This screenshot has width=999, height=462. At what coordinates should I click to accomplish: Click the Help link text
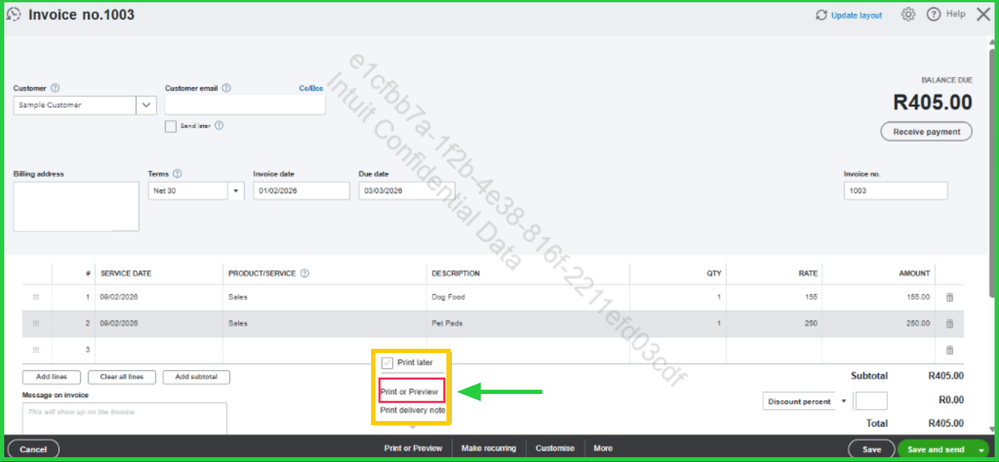click(956, 14)
